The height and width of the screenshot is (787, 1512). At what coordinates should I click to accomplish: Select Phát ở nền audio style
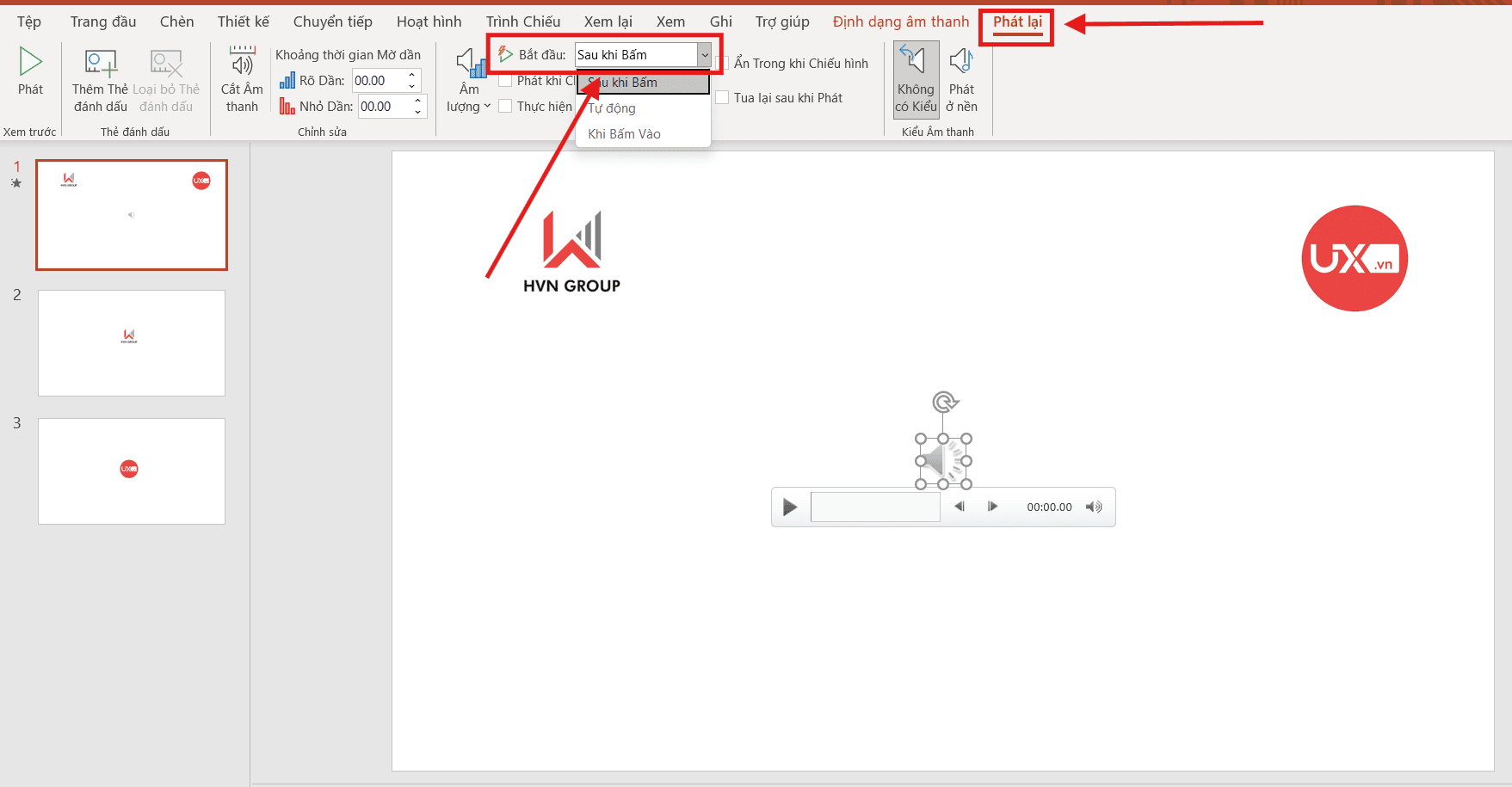962,77
